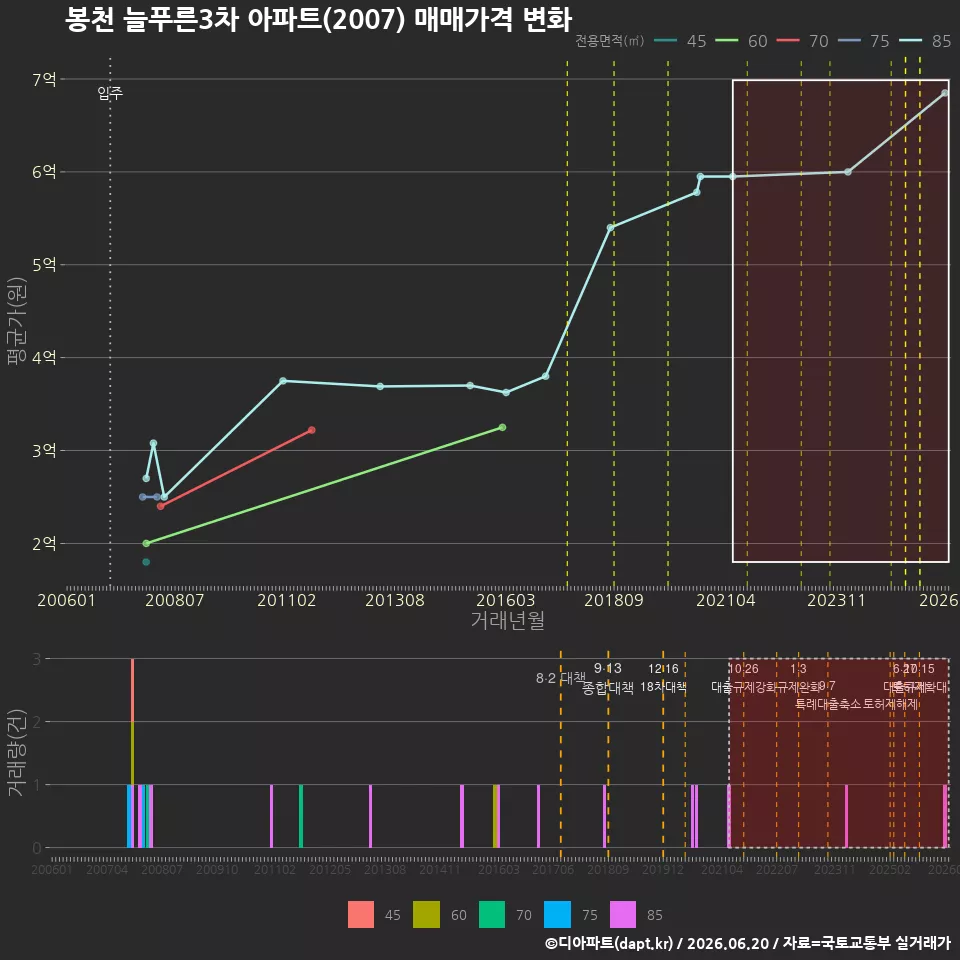The image size is (960, 960).
Task: Click the 45 legend swatch at bottom
Action: [x=361, y=915]
